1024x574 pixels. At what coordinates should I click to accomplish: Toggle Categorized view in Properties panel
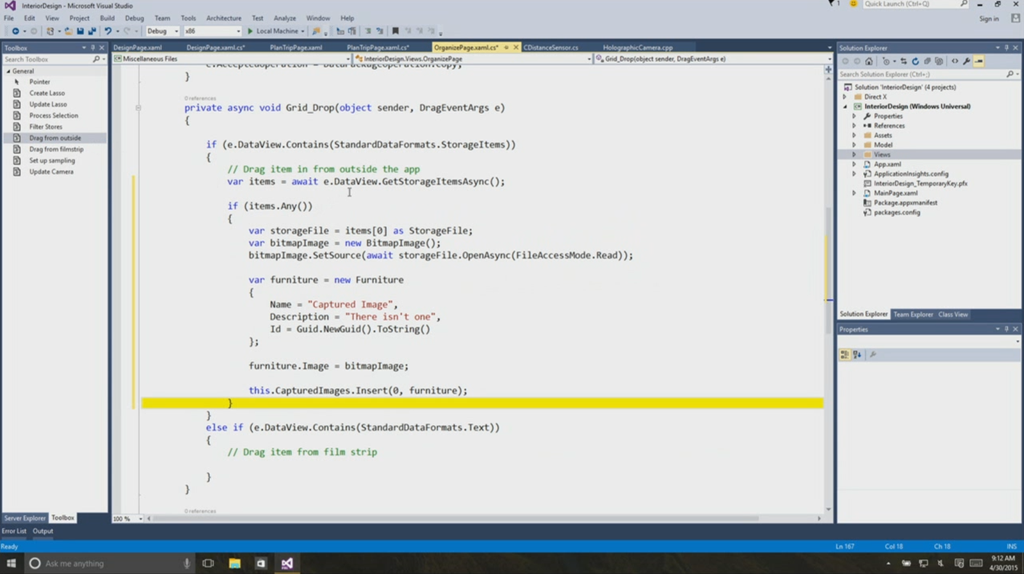click(845, 355)
